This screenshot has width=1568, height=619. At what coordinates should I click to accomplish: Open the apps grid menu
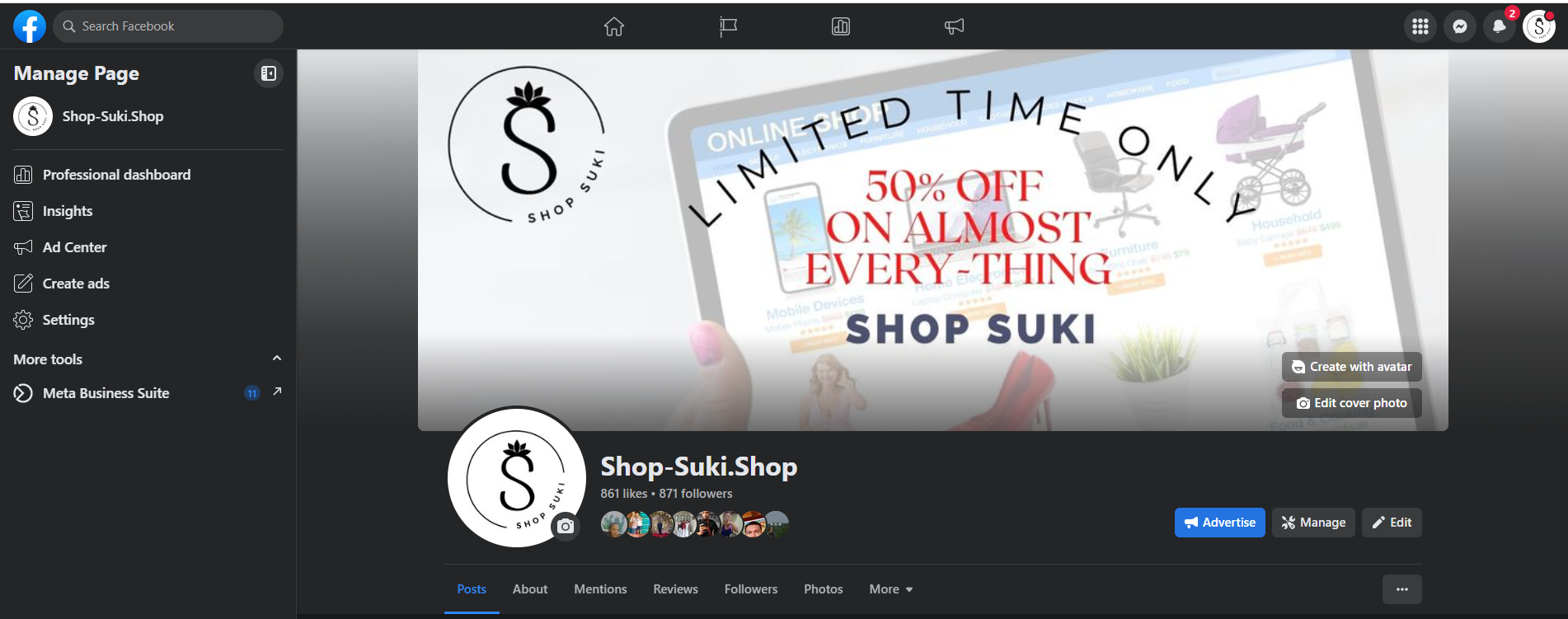coord(1420,26)
